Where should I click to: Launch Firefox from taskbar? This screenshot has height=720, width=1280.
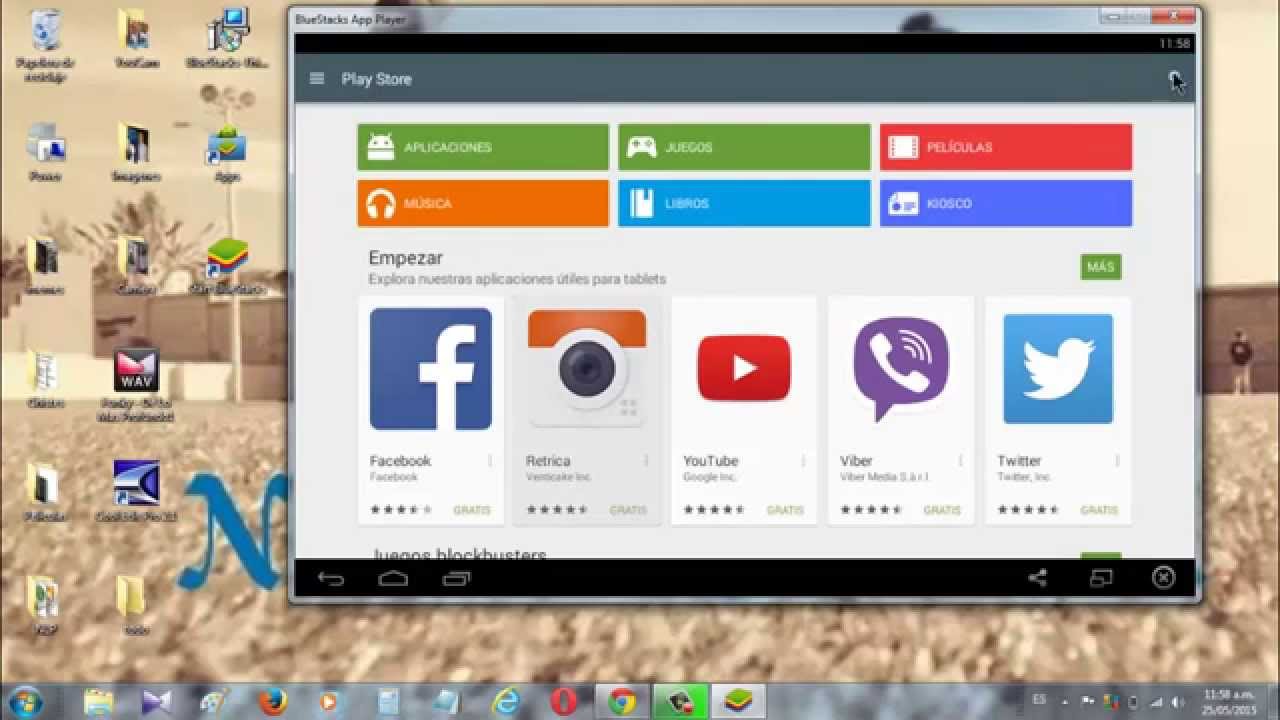273,702
